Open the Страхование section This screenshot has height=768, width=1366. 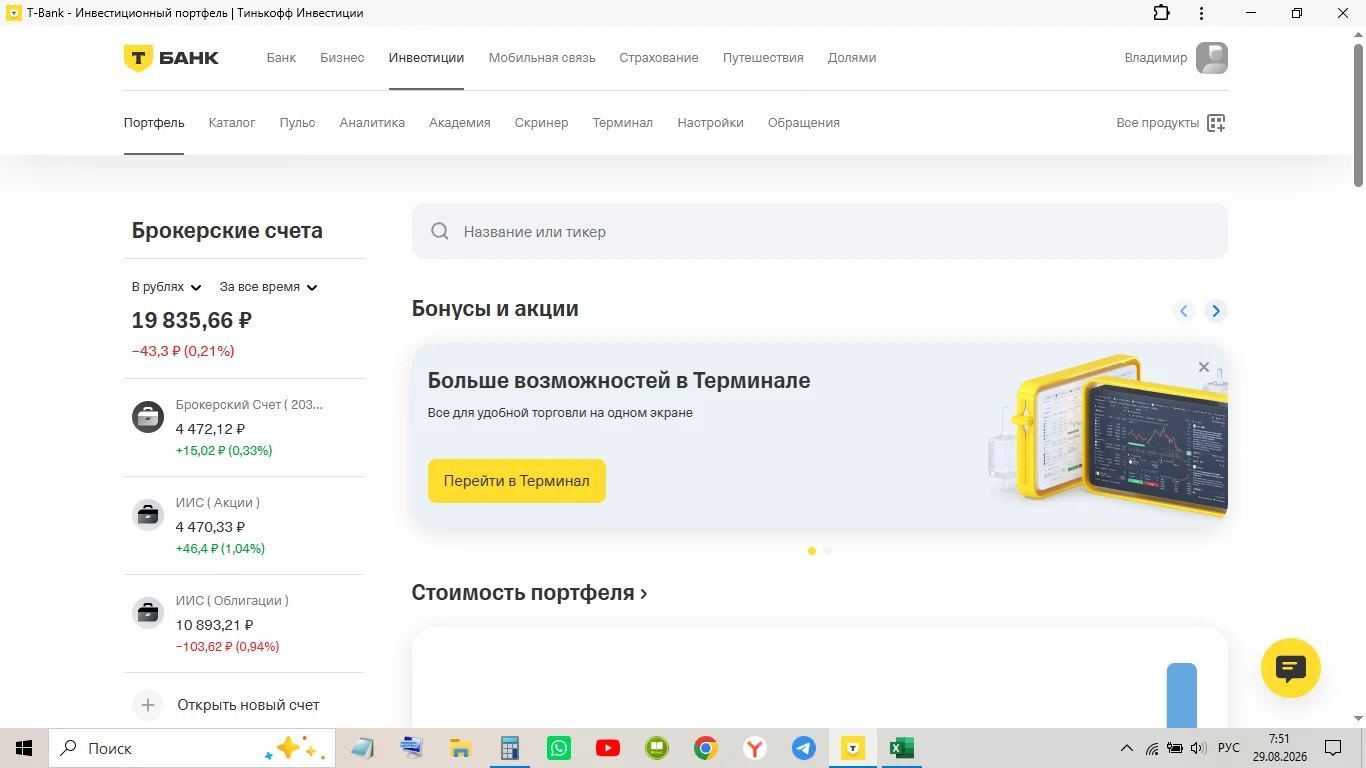coord(659,58)
